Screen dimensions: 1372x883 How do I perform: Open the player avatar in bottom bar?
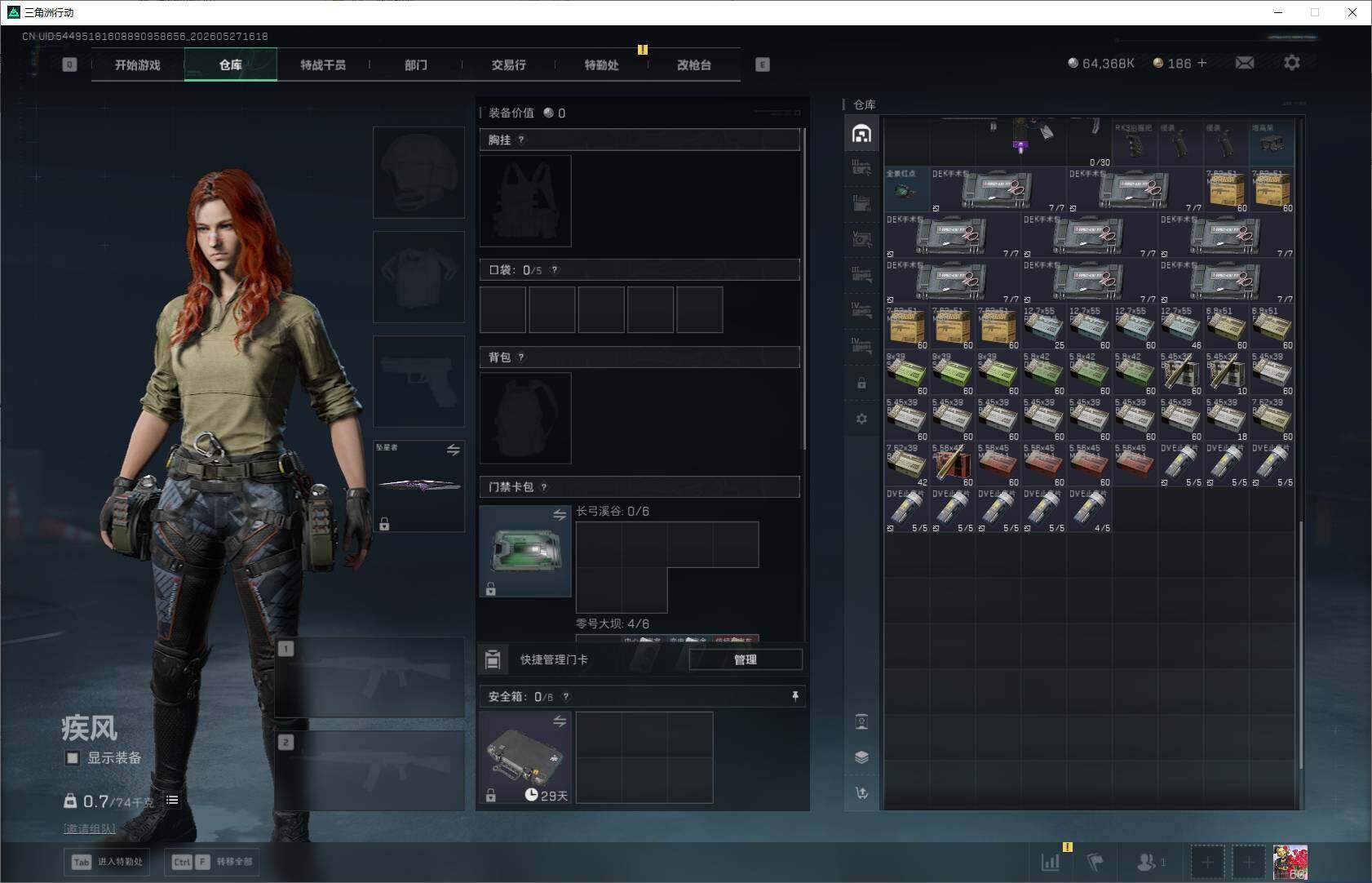click(1290, 862)
